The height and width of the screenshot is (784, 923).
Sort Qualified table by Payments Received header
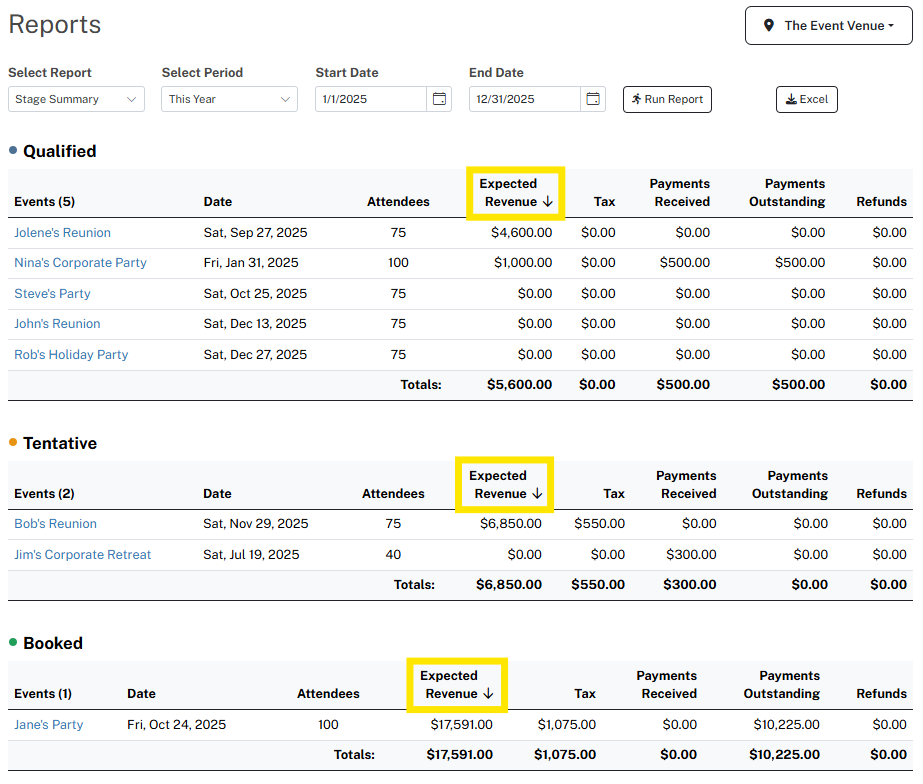(x=680, y=192)
